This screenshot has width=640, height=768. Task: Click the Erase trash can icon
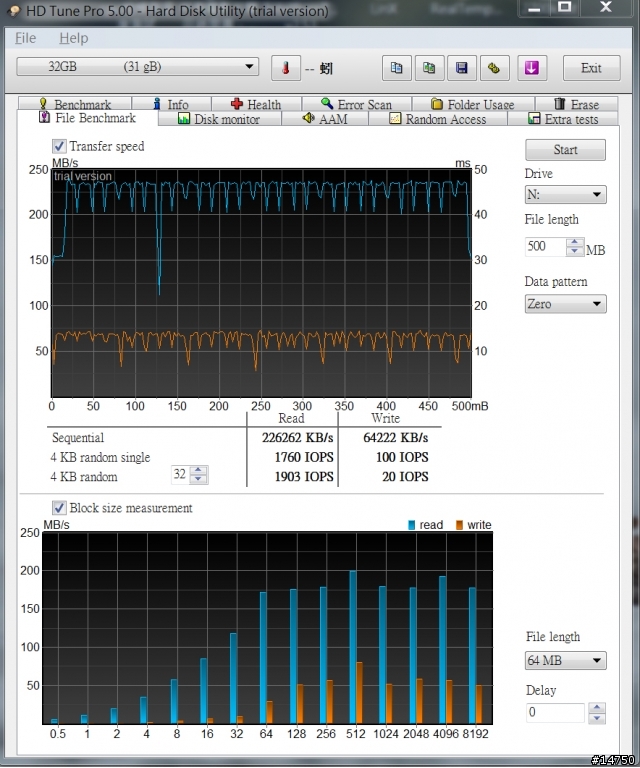coord(560,103)
